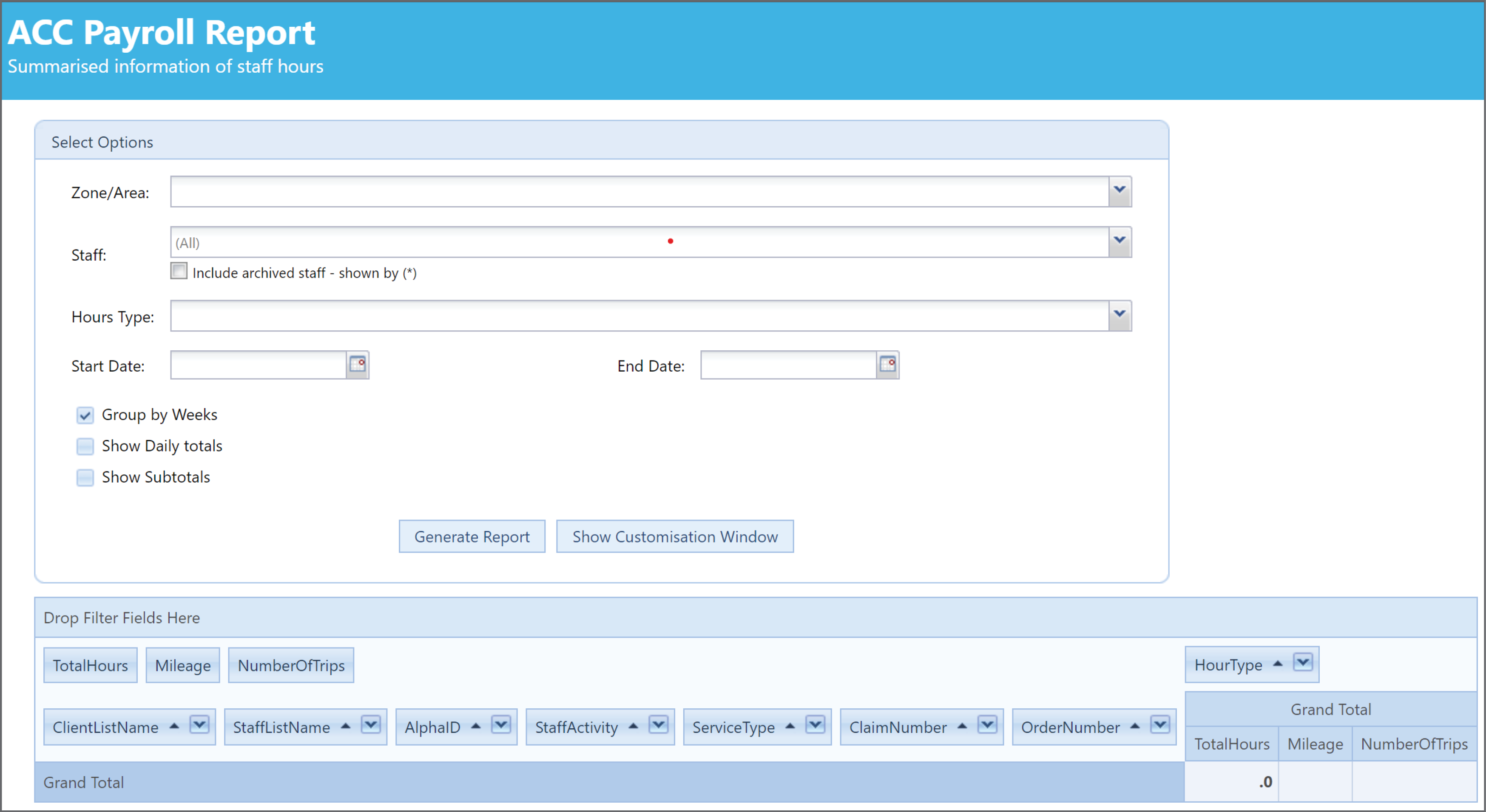Expand the Zone/Area dropdown
1486x812 pixels.
point(1119,191)
